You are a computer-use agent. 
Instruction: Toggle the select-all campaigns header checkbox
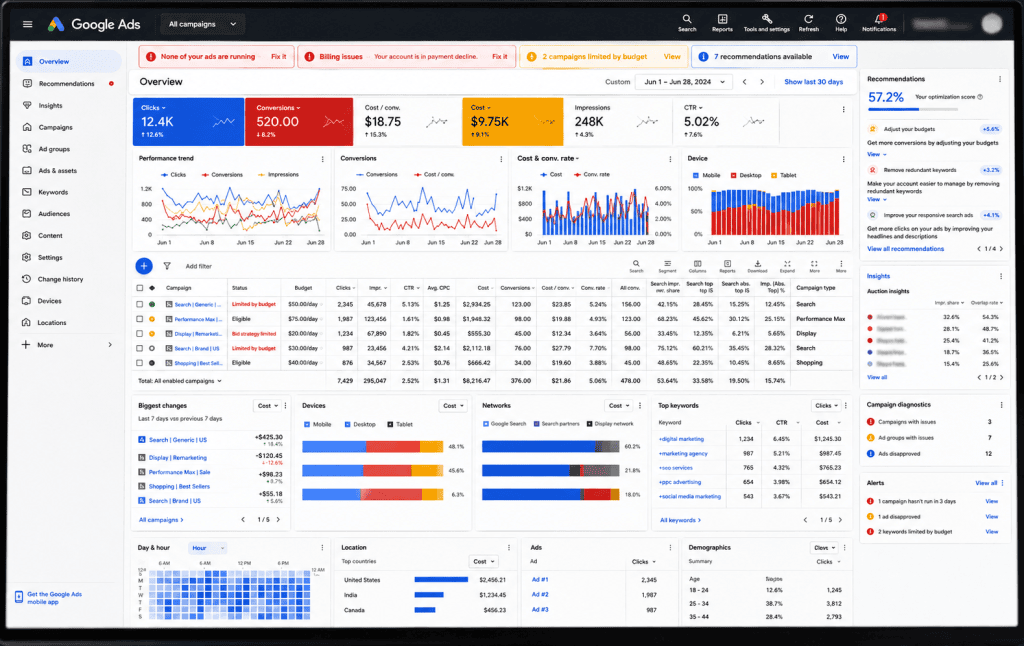coord(140,287)
